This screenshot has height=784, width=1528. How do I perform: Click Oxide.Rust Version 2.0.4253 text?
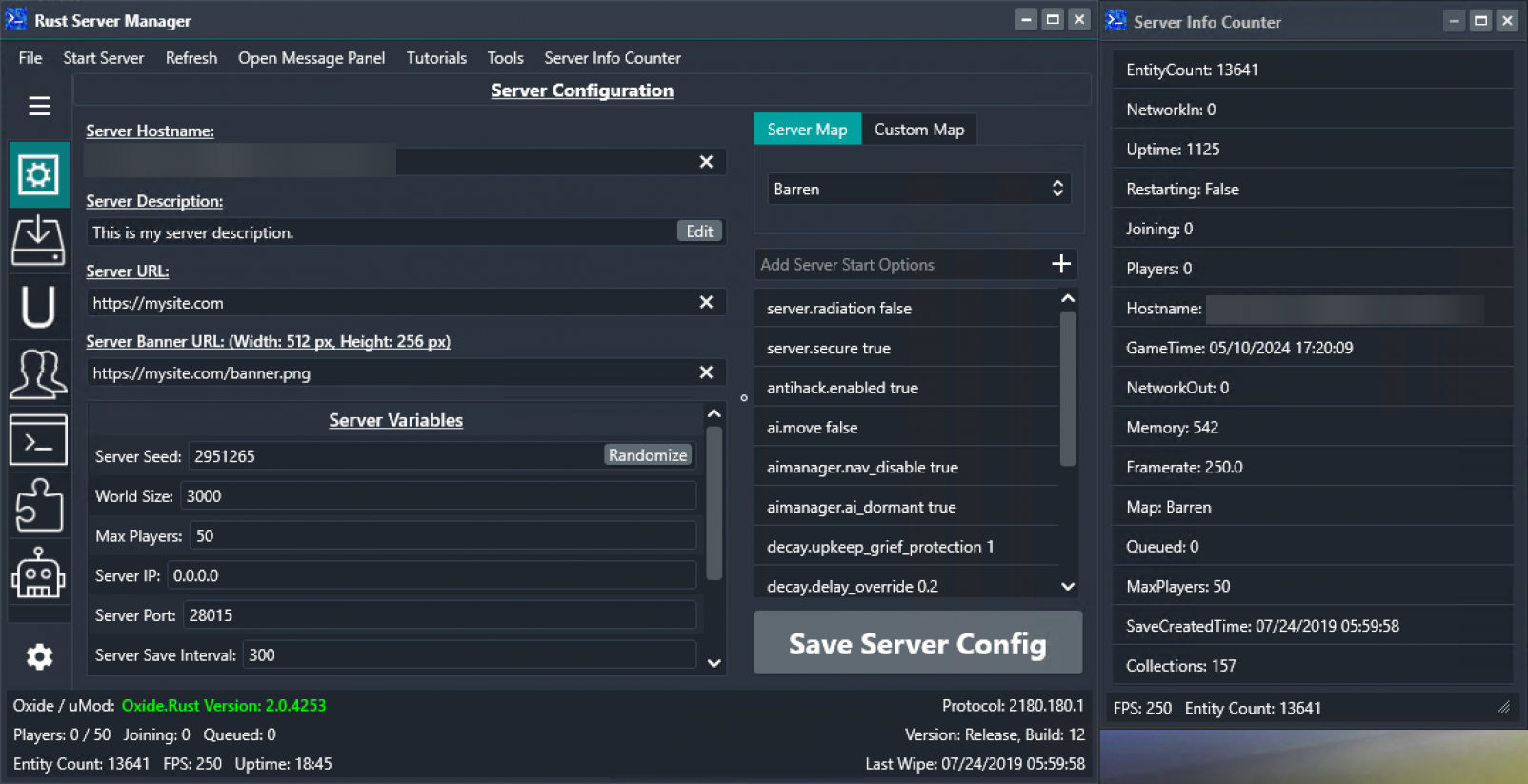pos(224,706)
